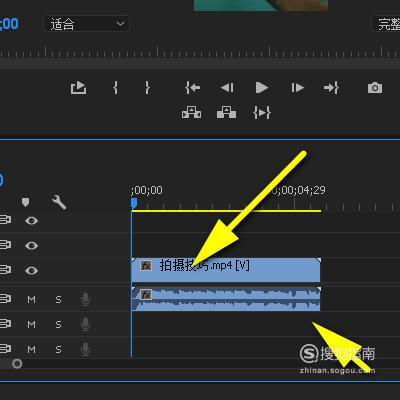Click voice-over mic on the middle audio track

coord(85,324)
